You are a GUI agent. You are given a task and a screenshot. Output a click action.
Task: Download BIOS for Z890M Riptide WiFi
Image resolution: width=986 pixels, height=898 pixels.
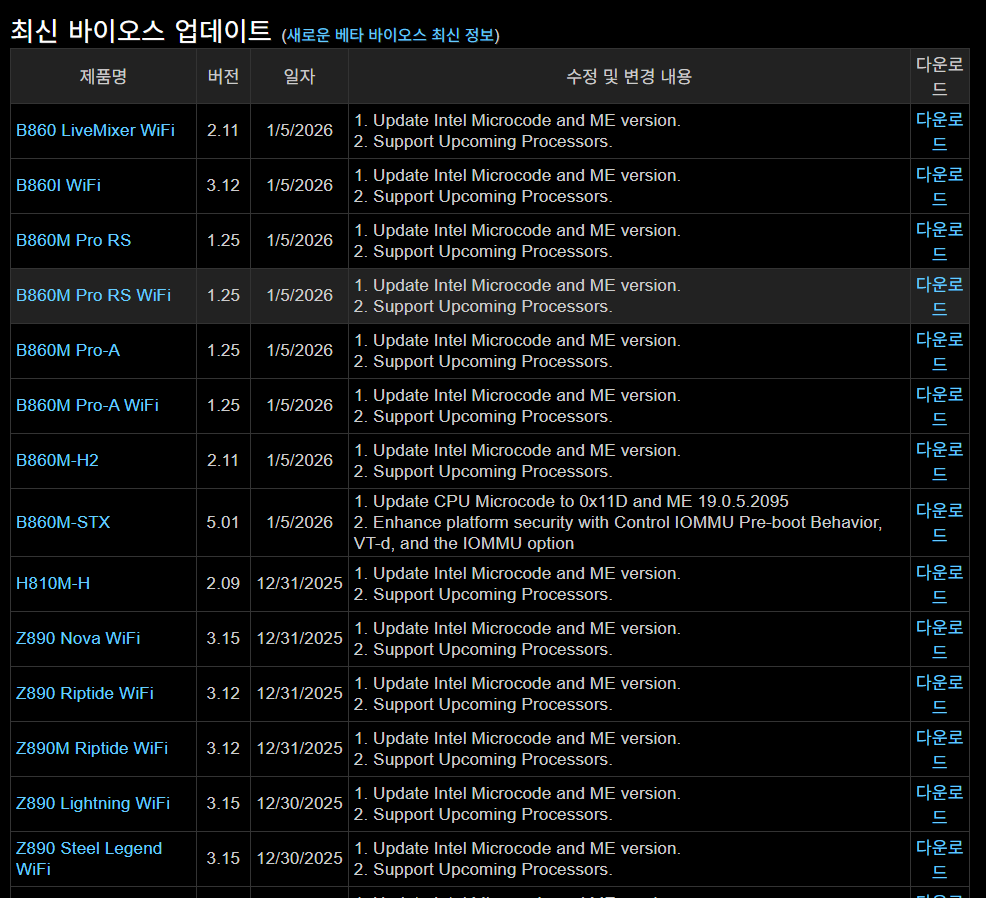pyautogui.click(x=939, y=749)
